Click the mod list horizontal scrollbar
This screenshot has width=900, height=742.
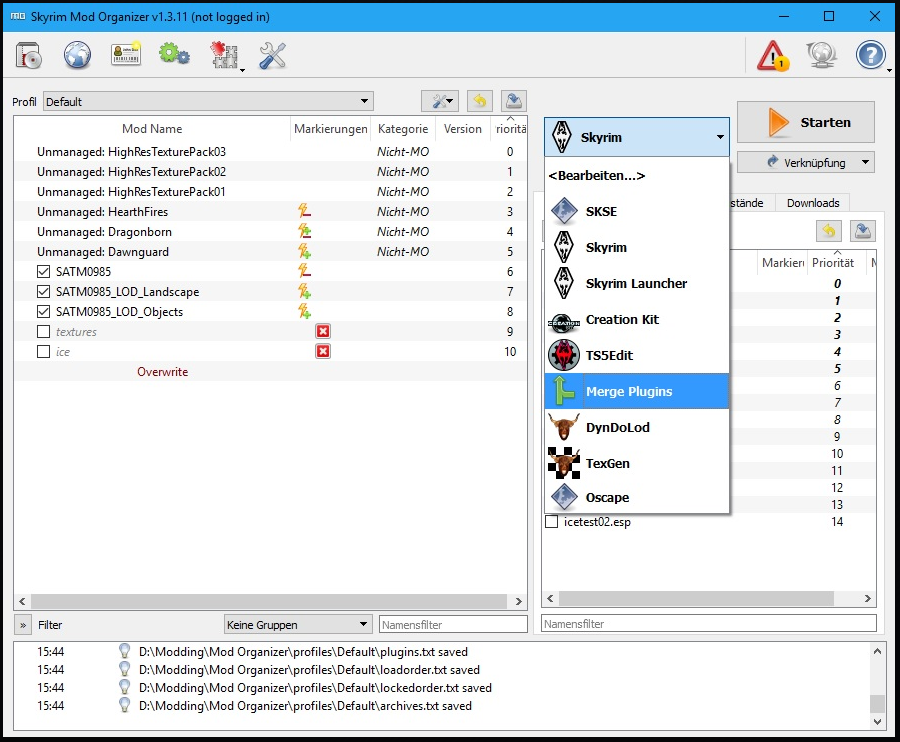point(270,601)
